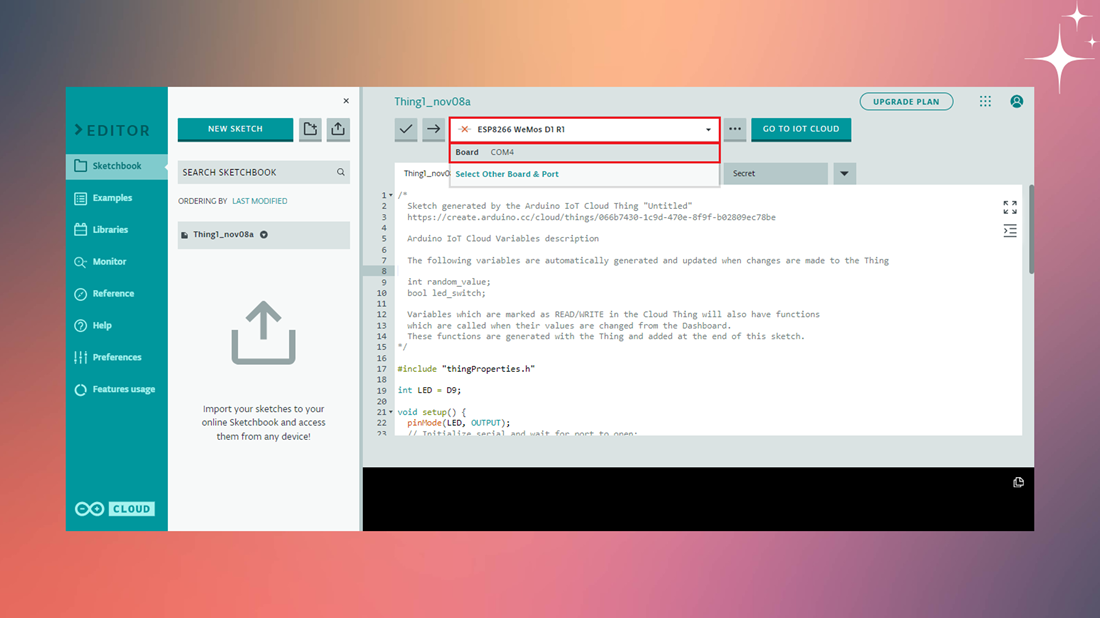
Task: Click the Libraries calendar icon
Action: 81,229
